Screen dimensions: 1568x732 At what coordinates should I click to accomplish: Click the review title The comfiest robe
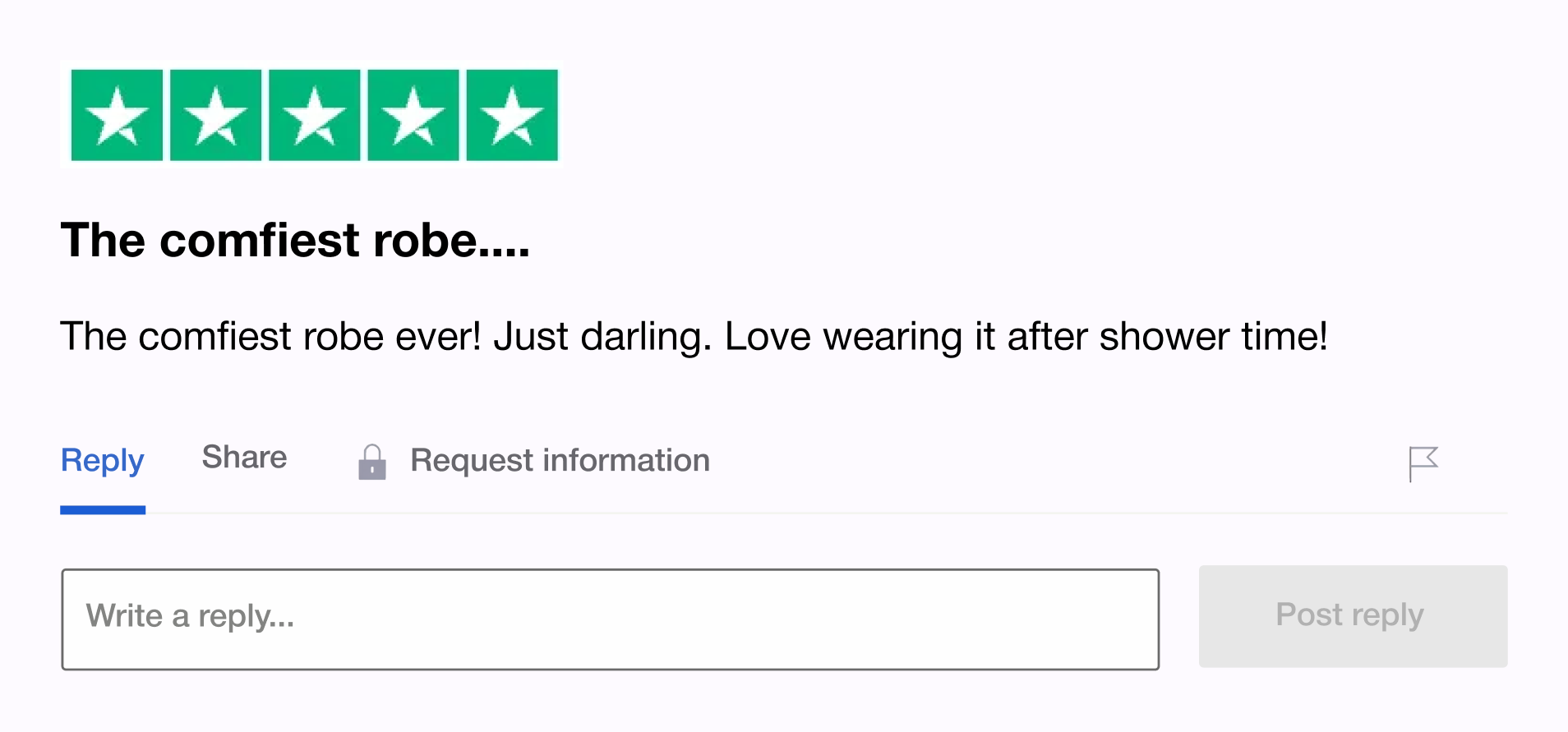(295, 241)
